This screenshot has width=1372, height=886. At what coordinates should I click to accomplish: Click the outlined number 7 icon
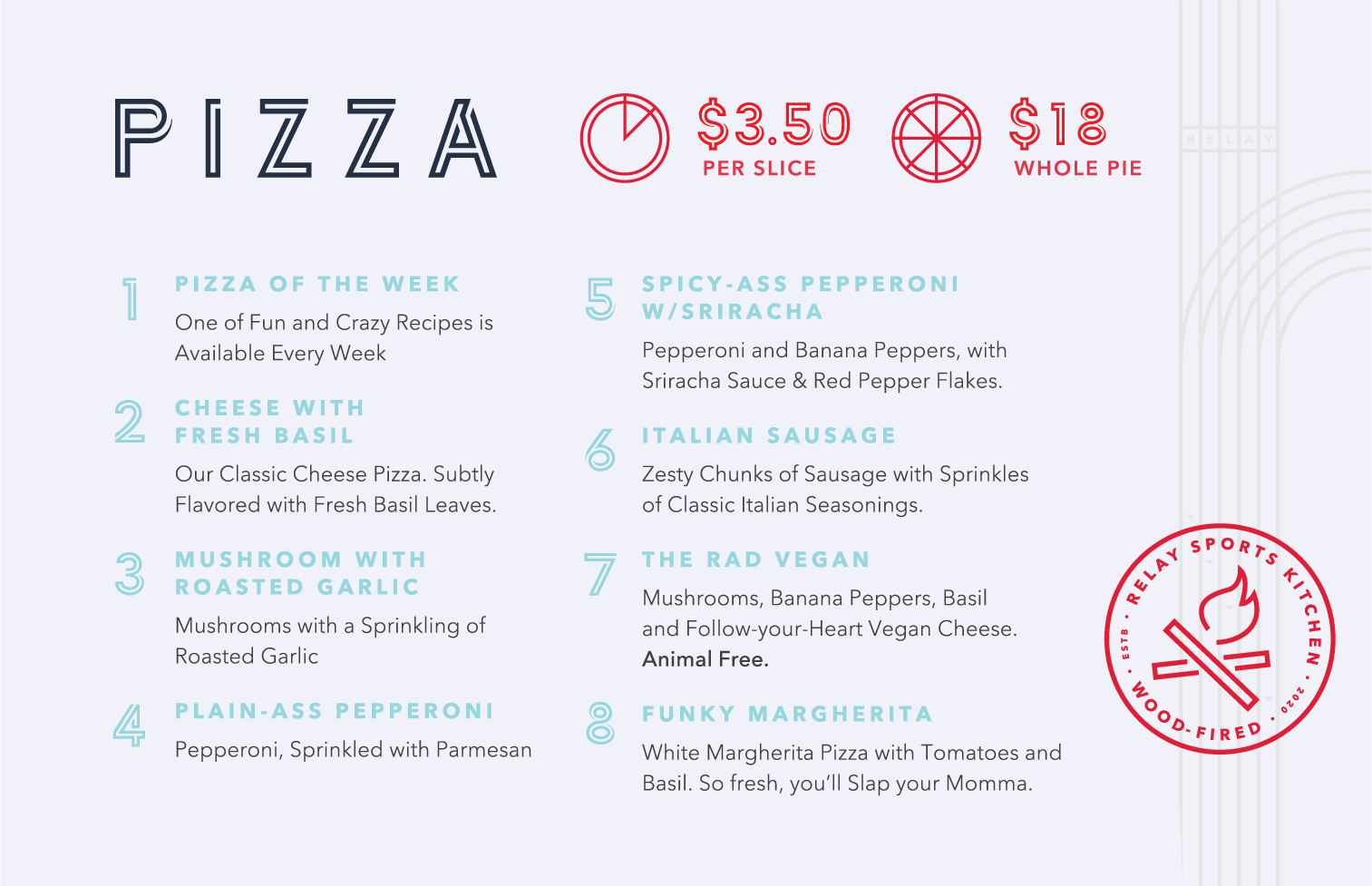click(x=599, y=575)
